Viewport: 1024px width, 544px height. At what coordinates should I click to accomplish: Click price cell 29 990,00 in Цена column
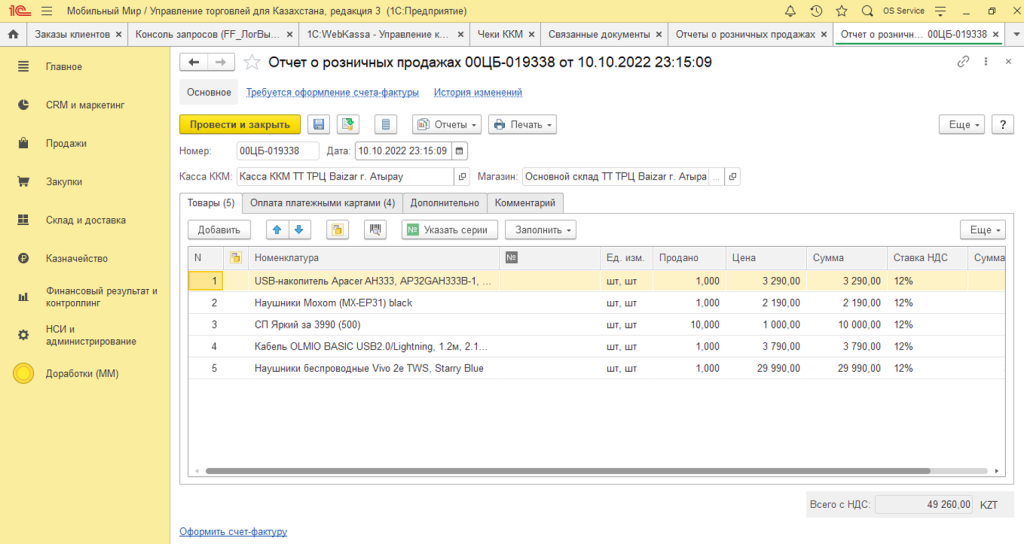(x=766, y=368)
